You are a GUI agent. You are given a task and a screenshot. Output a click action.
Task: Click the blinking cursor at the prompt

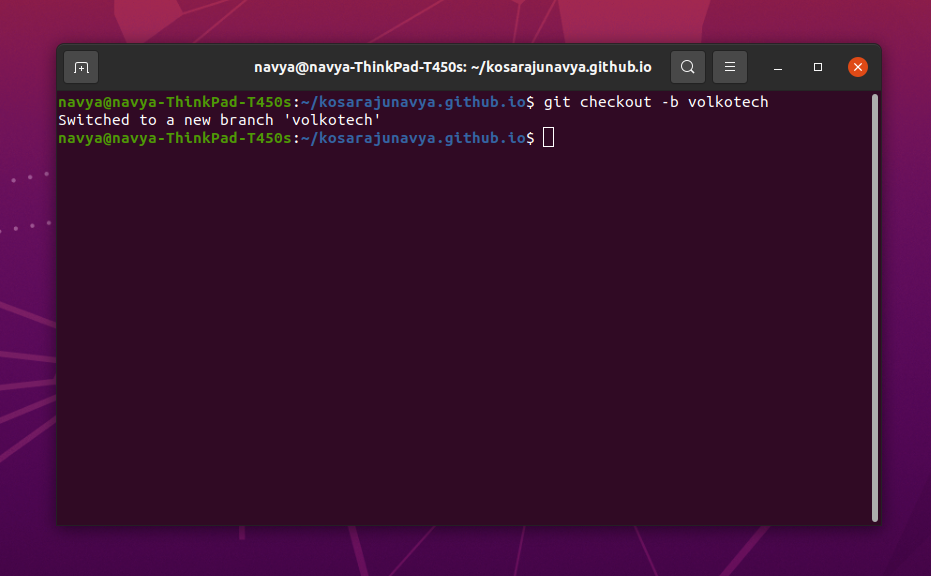tap(548, 137)
